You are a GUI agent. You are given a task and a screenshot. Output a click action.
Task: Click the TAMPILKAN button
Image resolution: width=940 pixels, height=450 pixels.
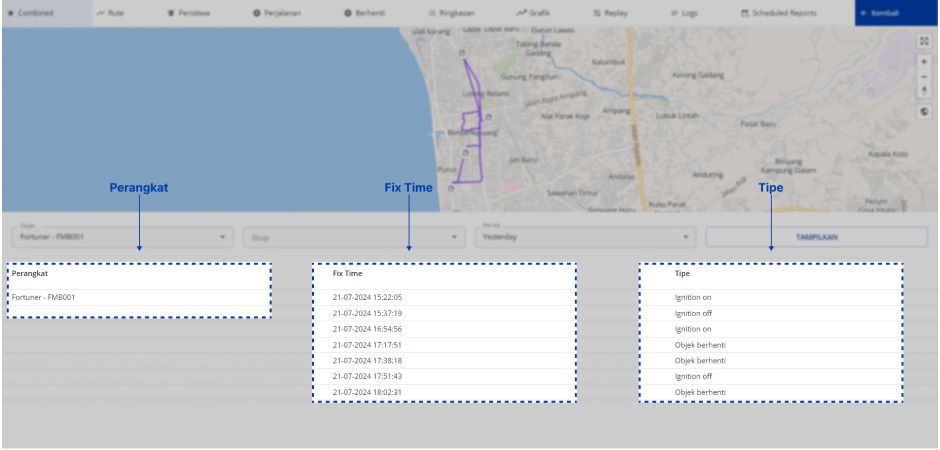click(x=815, y=237)
